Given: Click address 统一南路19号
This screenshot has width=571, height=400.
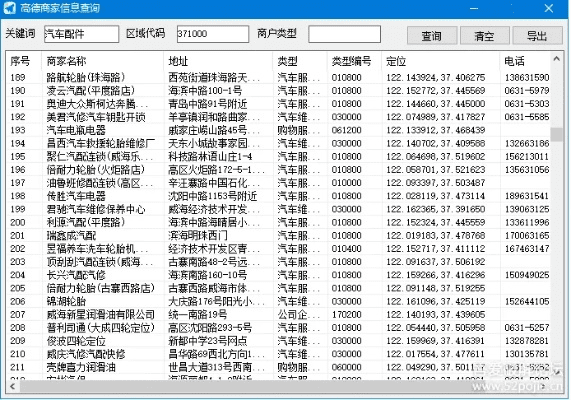Looking at the screenshot, I should pyautogui.click(x=198, y=314).
